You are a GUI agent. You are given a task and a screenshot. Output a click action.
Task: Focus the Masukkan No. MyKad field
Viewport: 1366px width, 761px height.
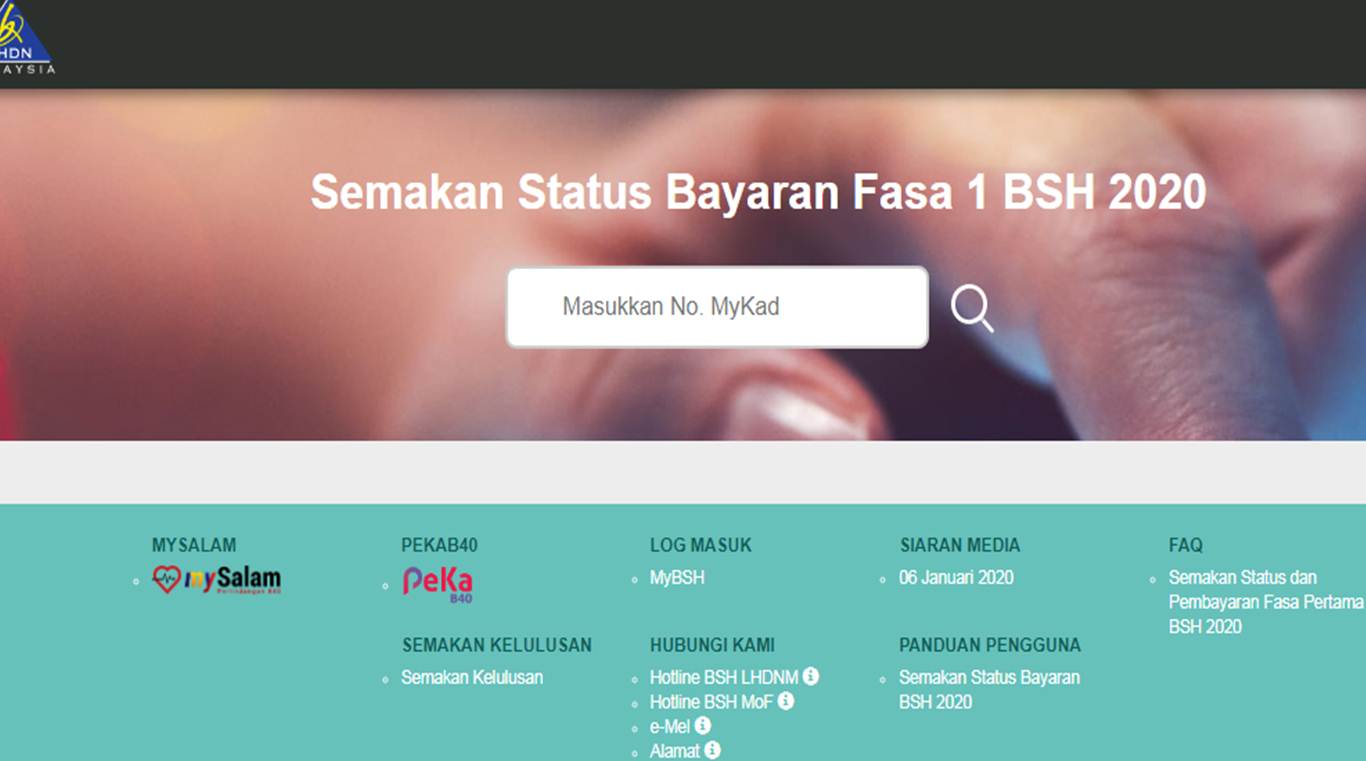click(717, 307)
